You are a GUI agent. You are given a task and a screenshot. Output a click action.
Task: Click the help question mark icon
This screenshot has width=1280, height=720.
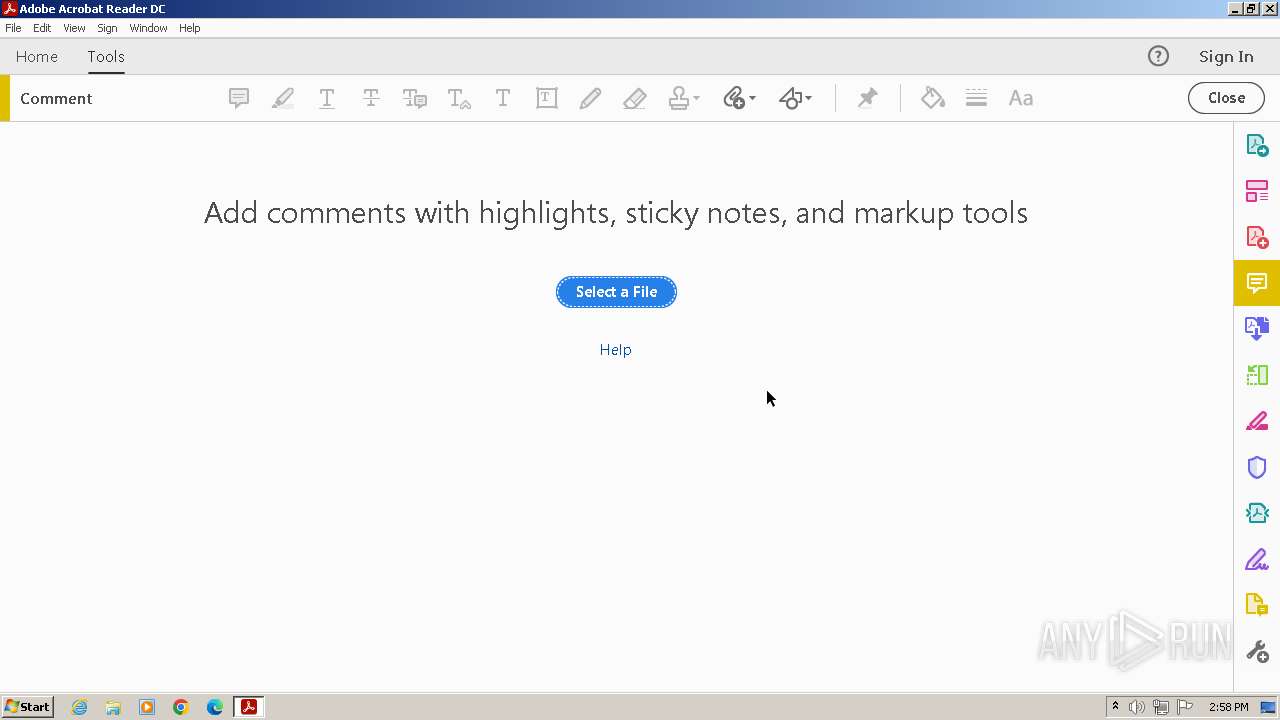[x=1158, y=57]
